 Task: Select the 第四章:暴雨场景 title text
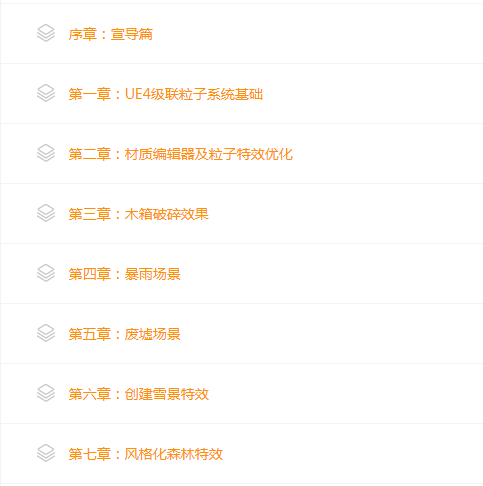pyautogui.click(x=125, y=274)
